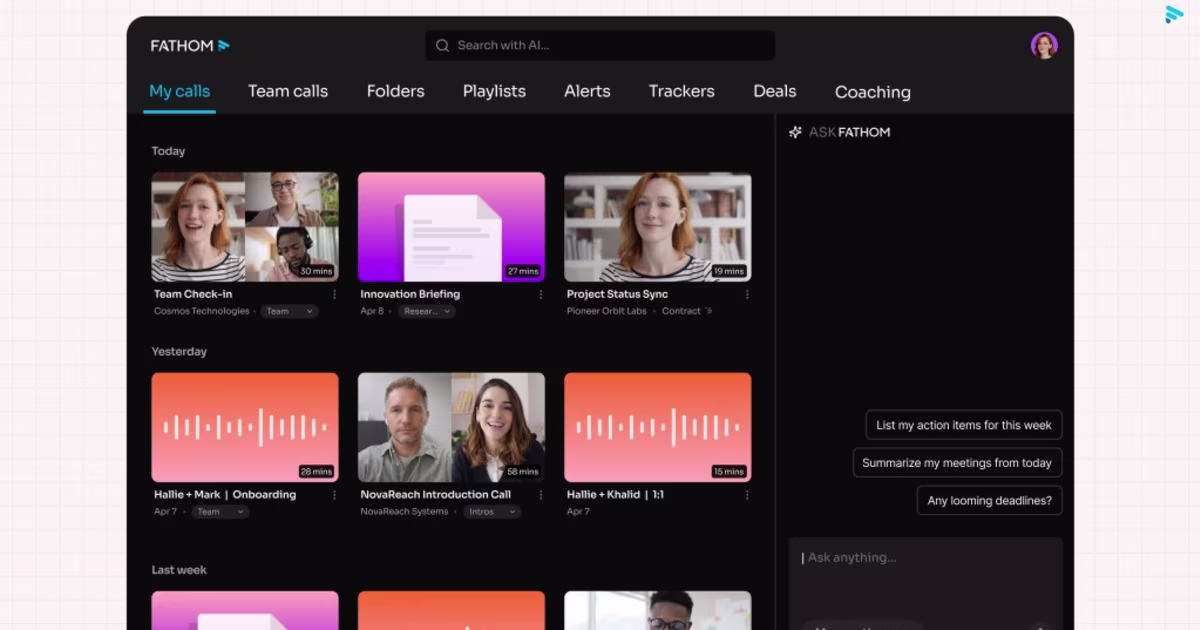
Task: Click 'Pioneer Orbit Labs' company label
Action: click(607, 311)
